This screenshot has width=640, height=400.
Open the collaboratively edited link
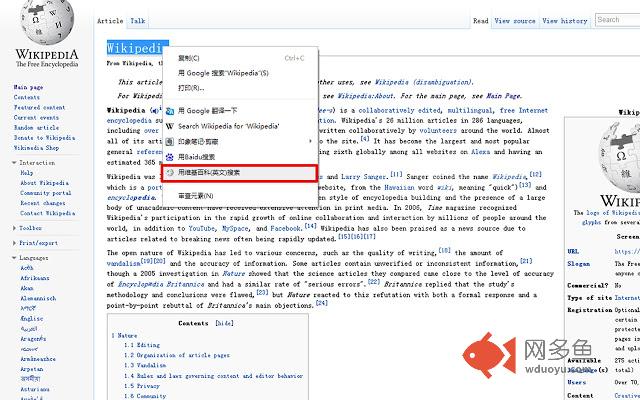399,111
